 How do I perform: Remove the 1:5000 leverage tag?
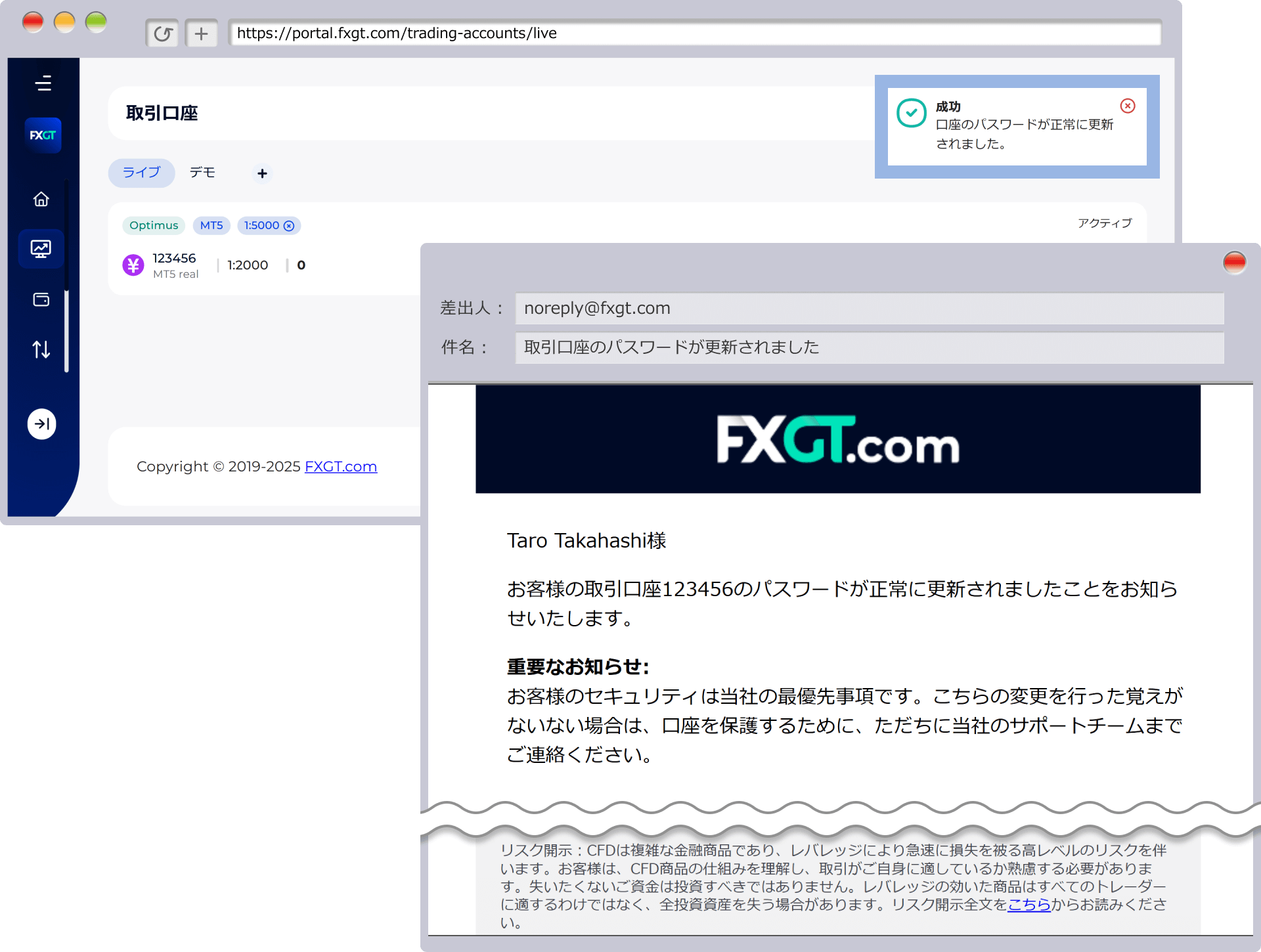[289, 226]
